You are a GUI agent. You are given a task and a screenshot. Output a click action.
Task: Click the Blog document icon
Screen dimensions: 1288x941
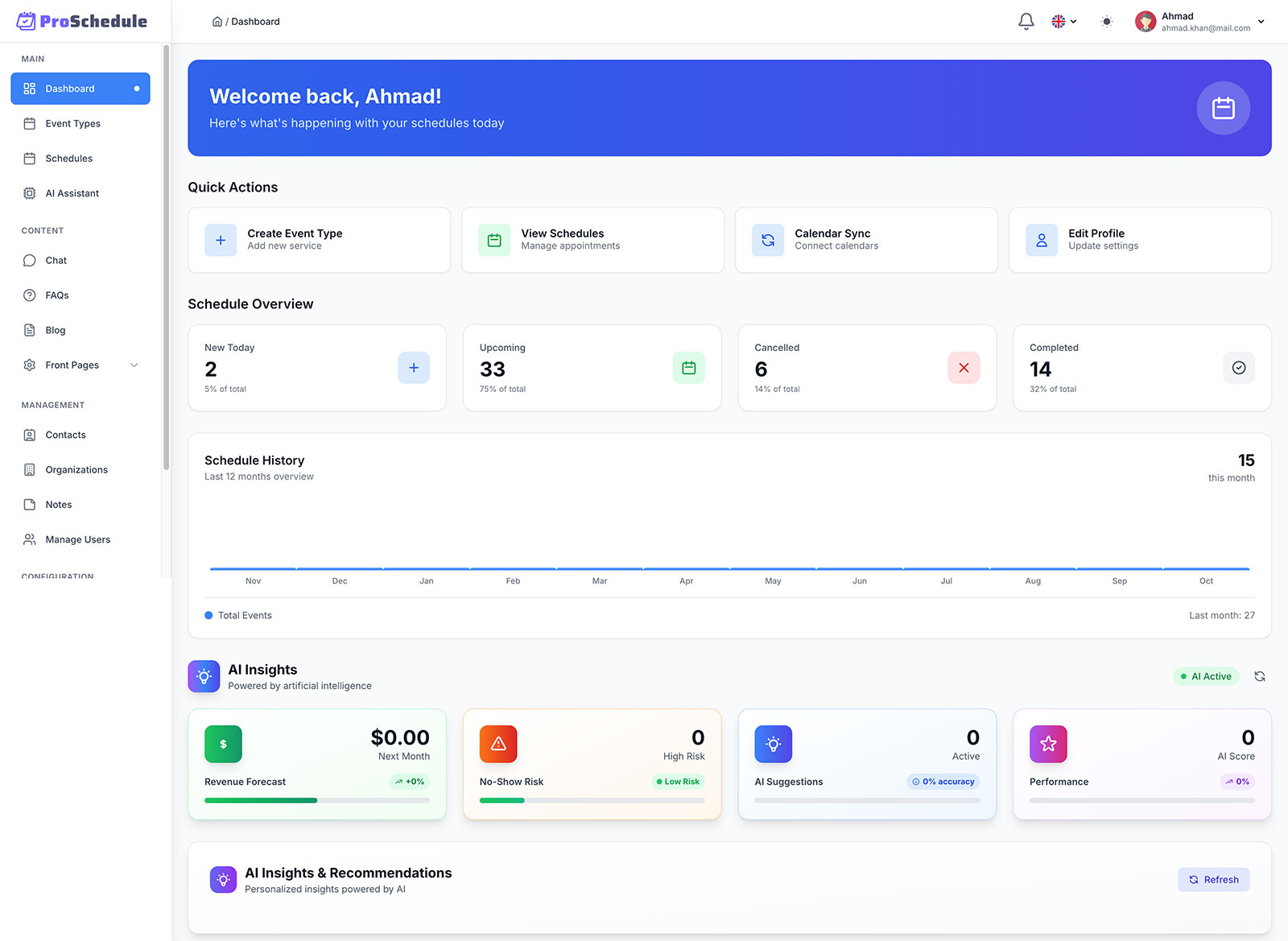(30, 330)
